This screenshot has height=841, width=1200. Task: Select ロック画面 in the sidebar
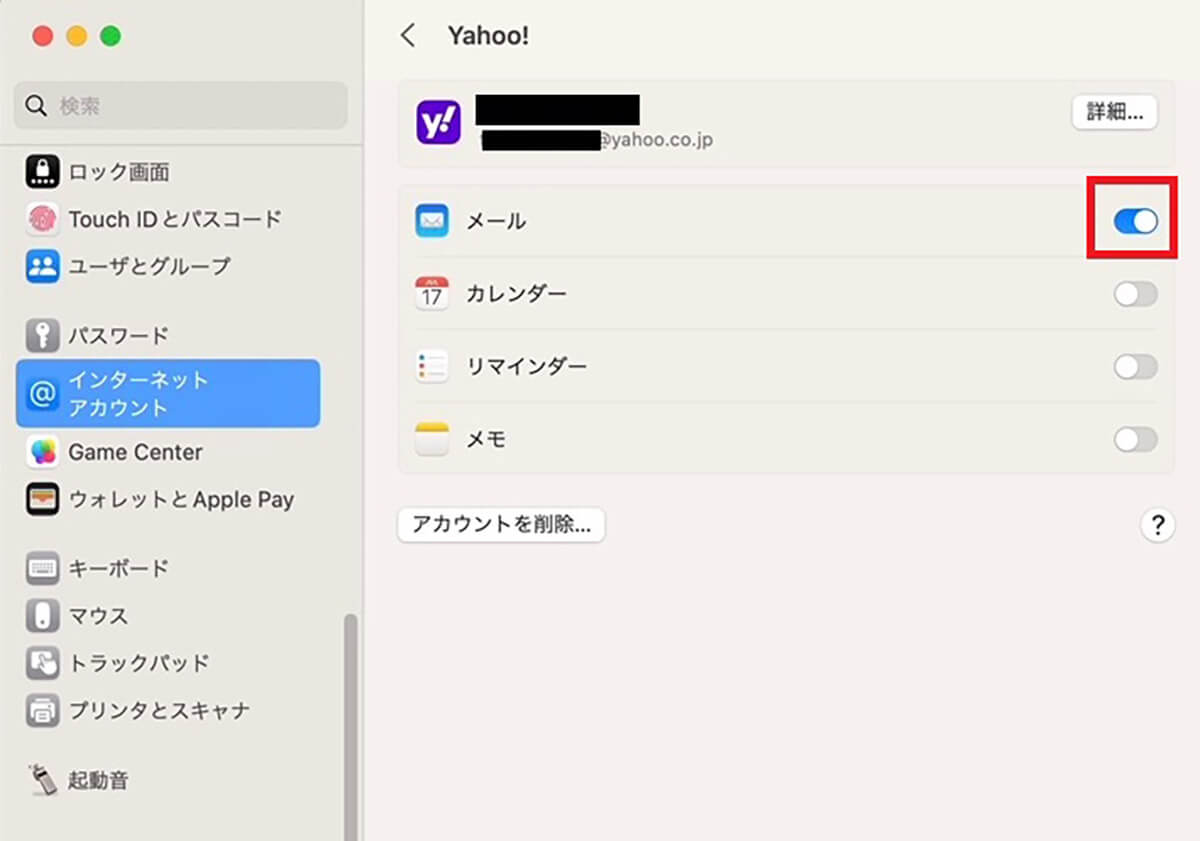pyautogui.click(x=119, y=172)
